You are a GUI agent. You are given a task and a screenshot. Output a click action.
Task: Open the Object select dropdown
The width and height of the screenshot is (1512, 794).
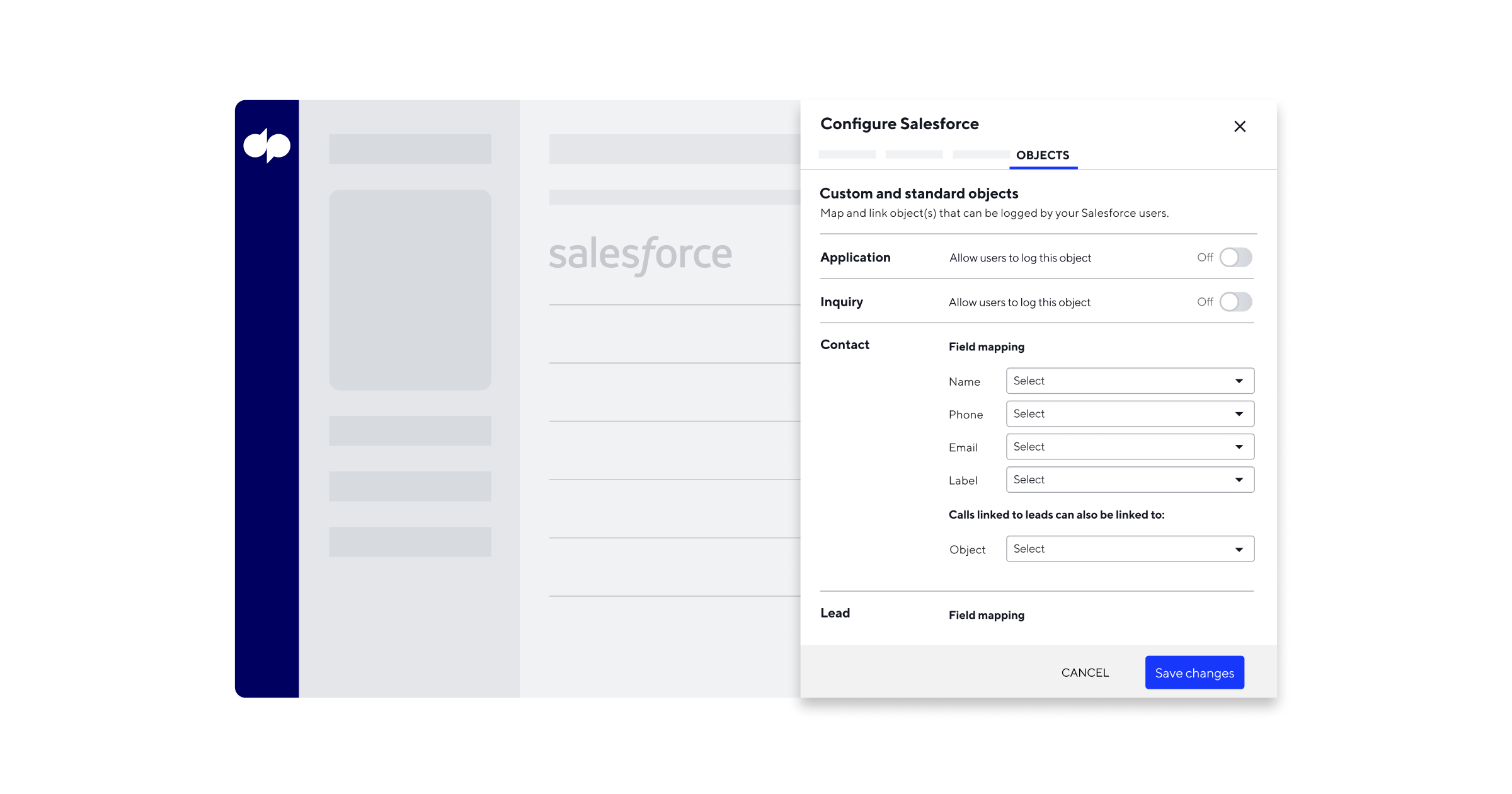1130,549
